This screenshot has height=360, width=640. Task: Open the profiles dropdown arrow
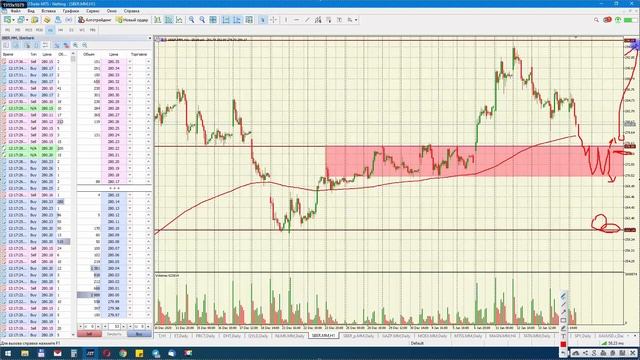click(27, 20)
